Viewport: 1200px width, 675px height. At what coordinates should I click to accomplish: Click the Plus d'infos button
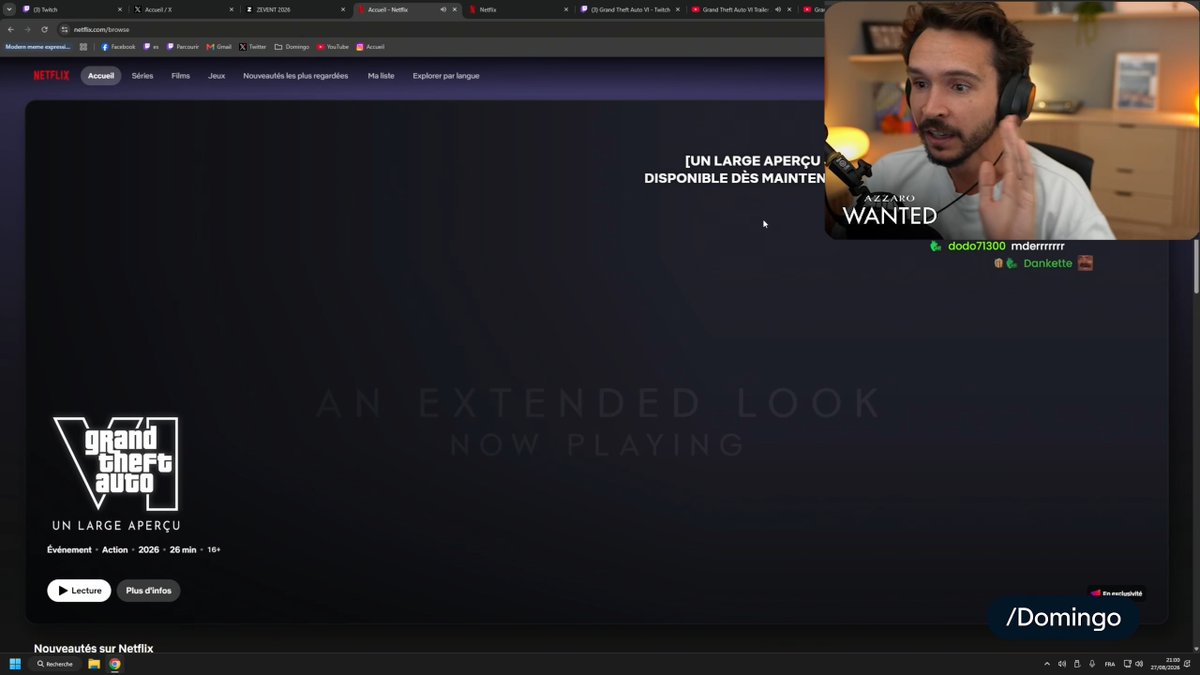pyautogui.click(x=149, y=590)
